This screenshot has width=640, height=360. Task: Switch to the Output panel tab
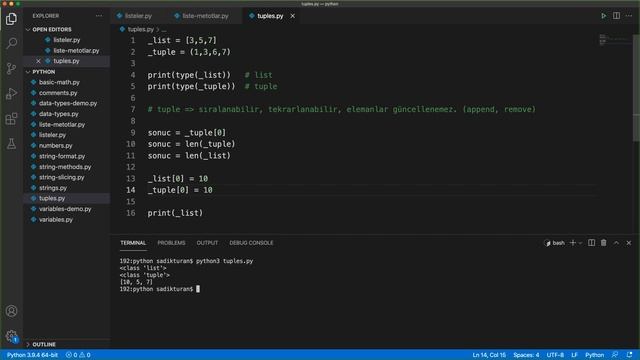point(207,243)
